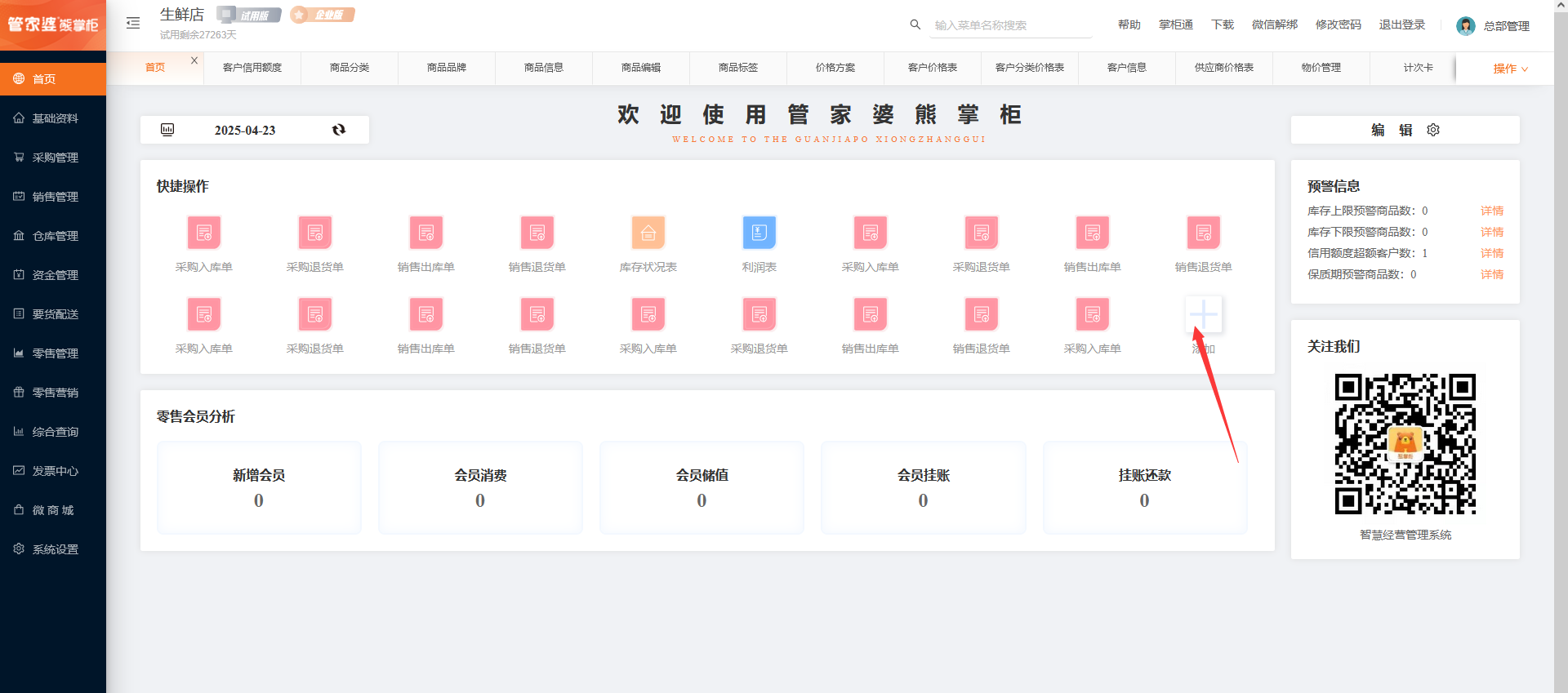Switch to the 商品标签 tab

tap(738, 68)
